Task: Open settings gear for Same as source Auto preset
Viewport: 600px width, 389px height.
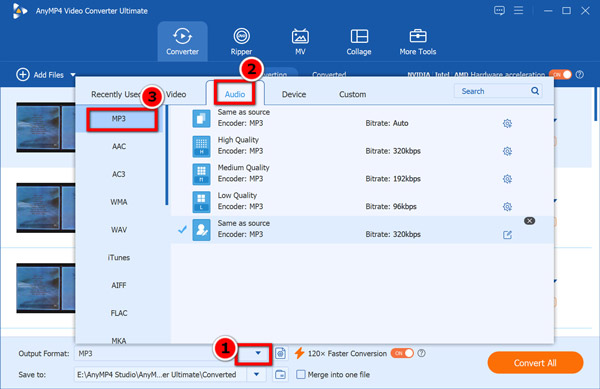Action: [507, 123]
